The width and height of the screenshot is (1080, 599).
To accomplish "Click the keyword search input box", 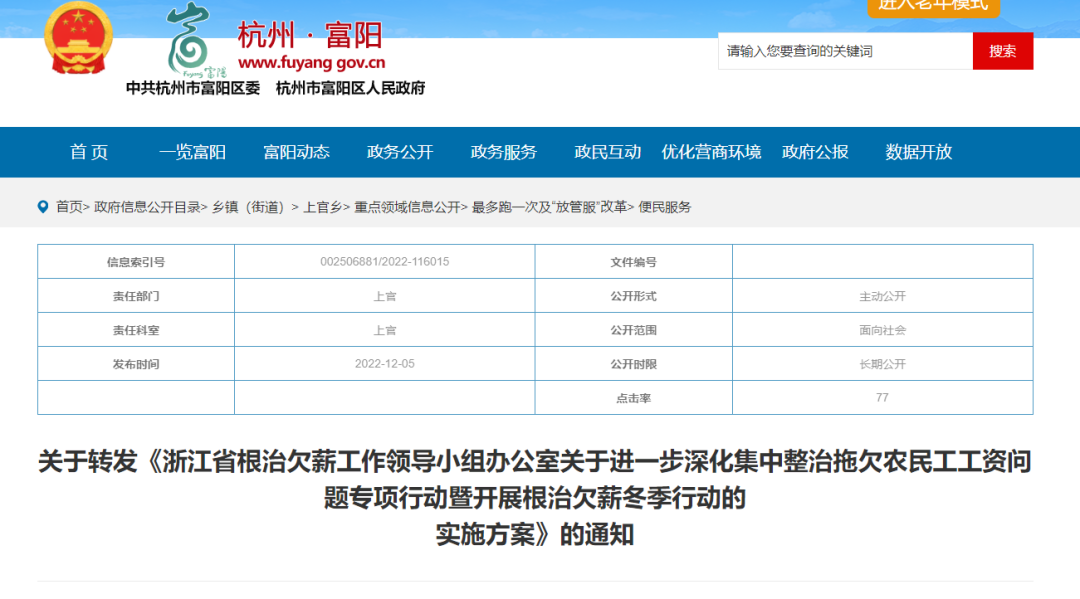I will click(843, 50).
